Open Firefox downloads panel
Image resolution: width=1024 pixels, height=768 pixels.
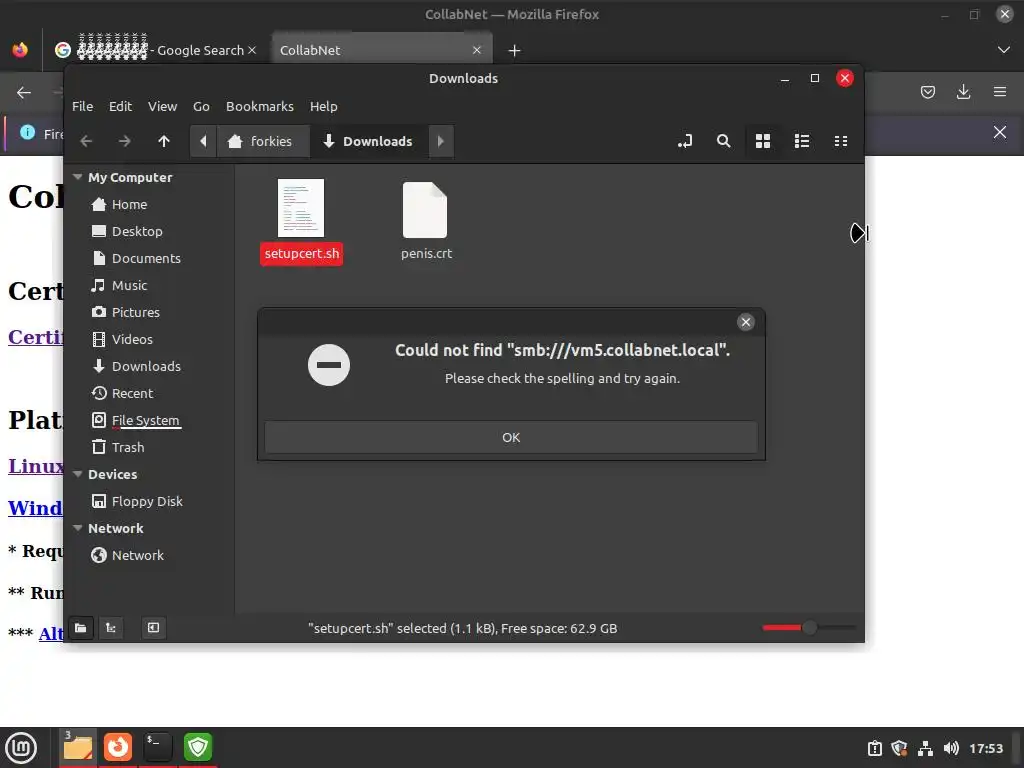coord(963,92)
